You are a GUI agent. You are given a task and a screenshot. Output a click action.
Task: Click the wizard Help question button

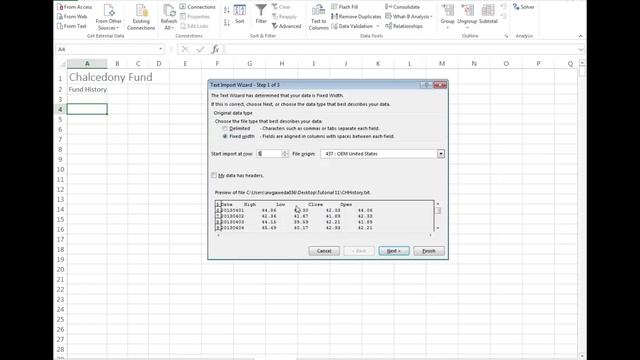[427, 85]
